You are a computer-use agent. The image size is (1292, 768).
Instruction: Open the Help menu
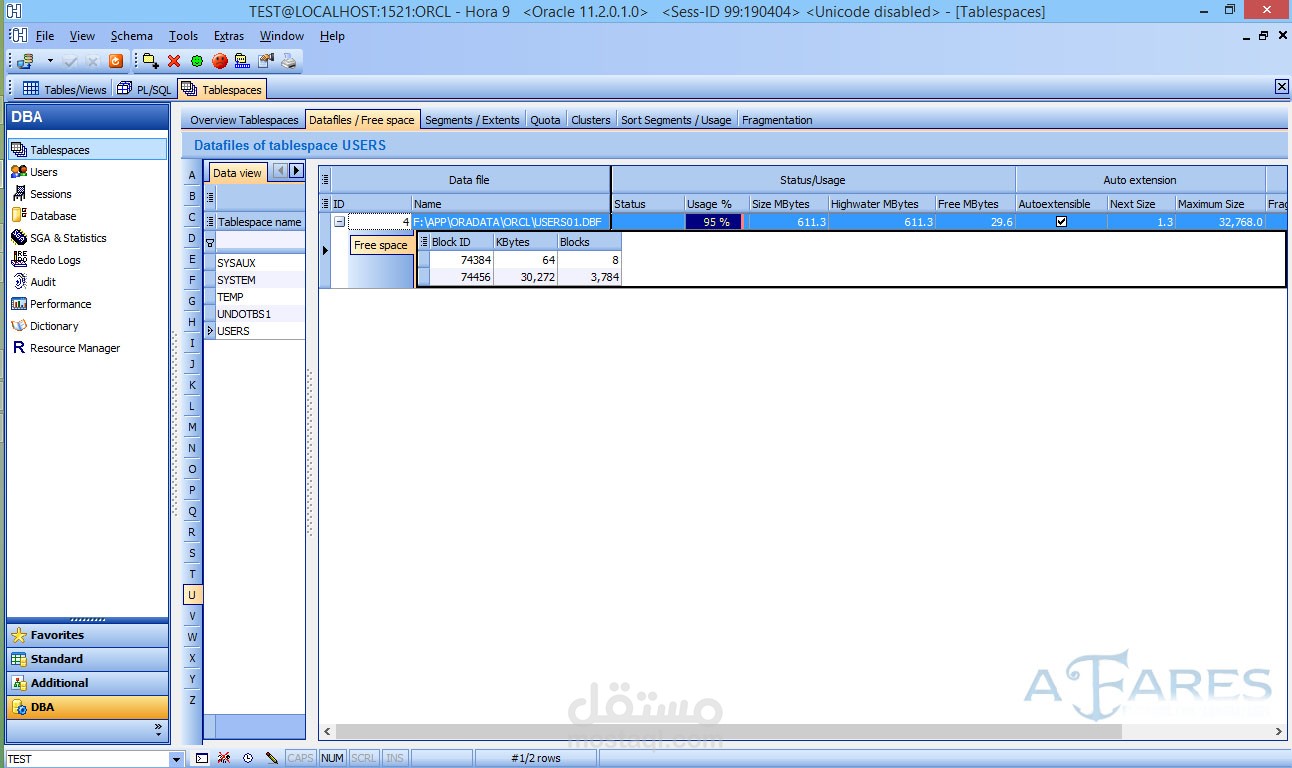[332, 36]
